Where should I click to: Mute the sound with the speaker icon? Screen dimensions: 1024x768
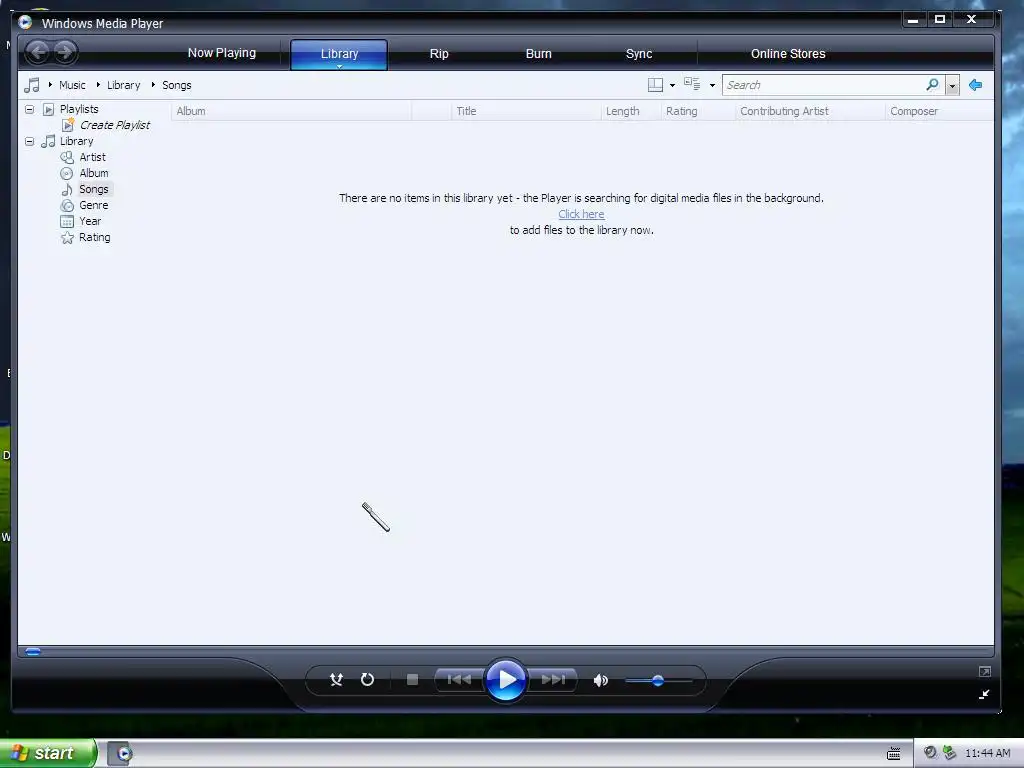600,680
